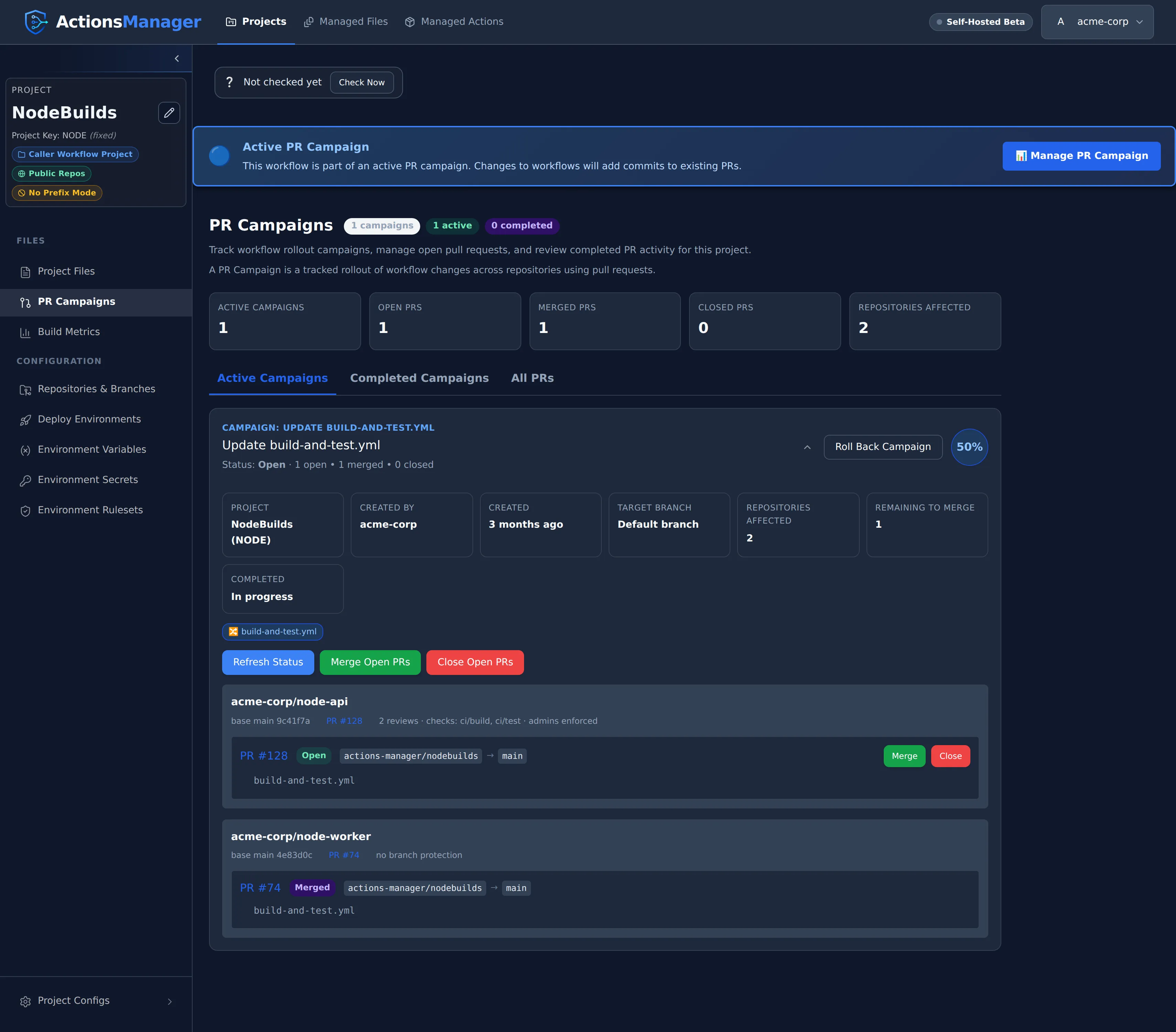Image resolution: width=1176 pixels, height=1032 pixels.
Task: Click the Merge Open PRs button
Action: tap(370, 663)
